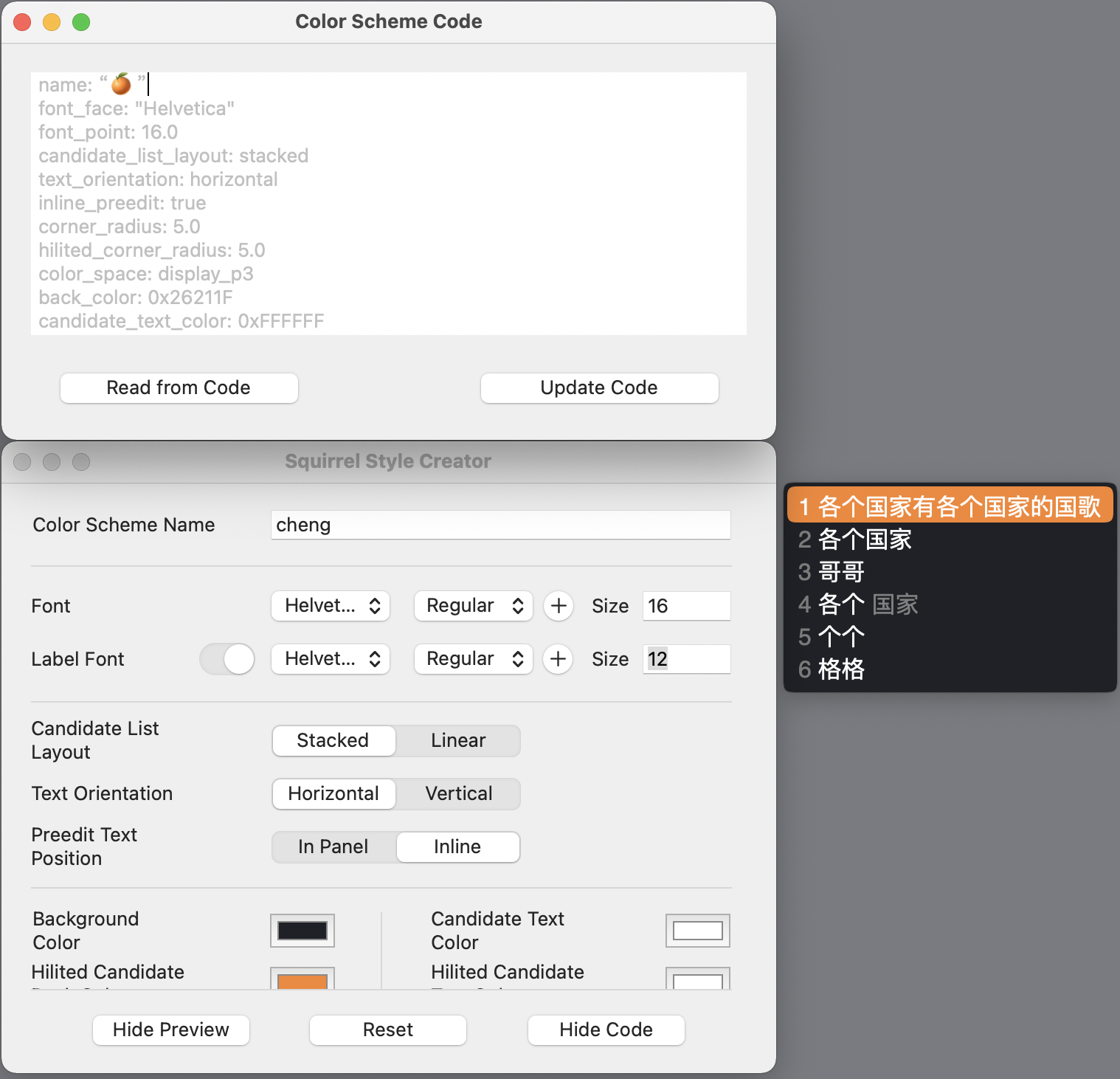
Task: Open the Hilited Candidate text color swatch
Action: tap(698, 979)
